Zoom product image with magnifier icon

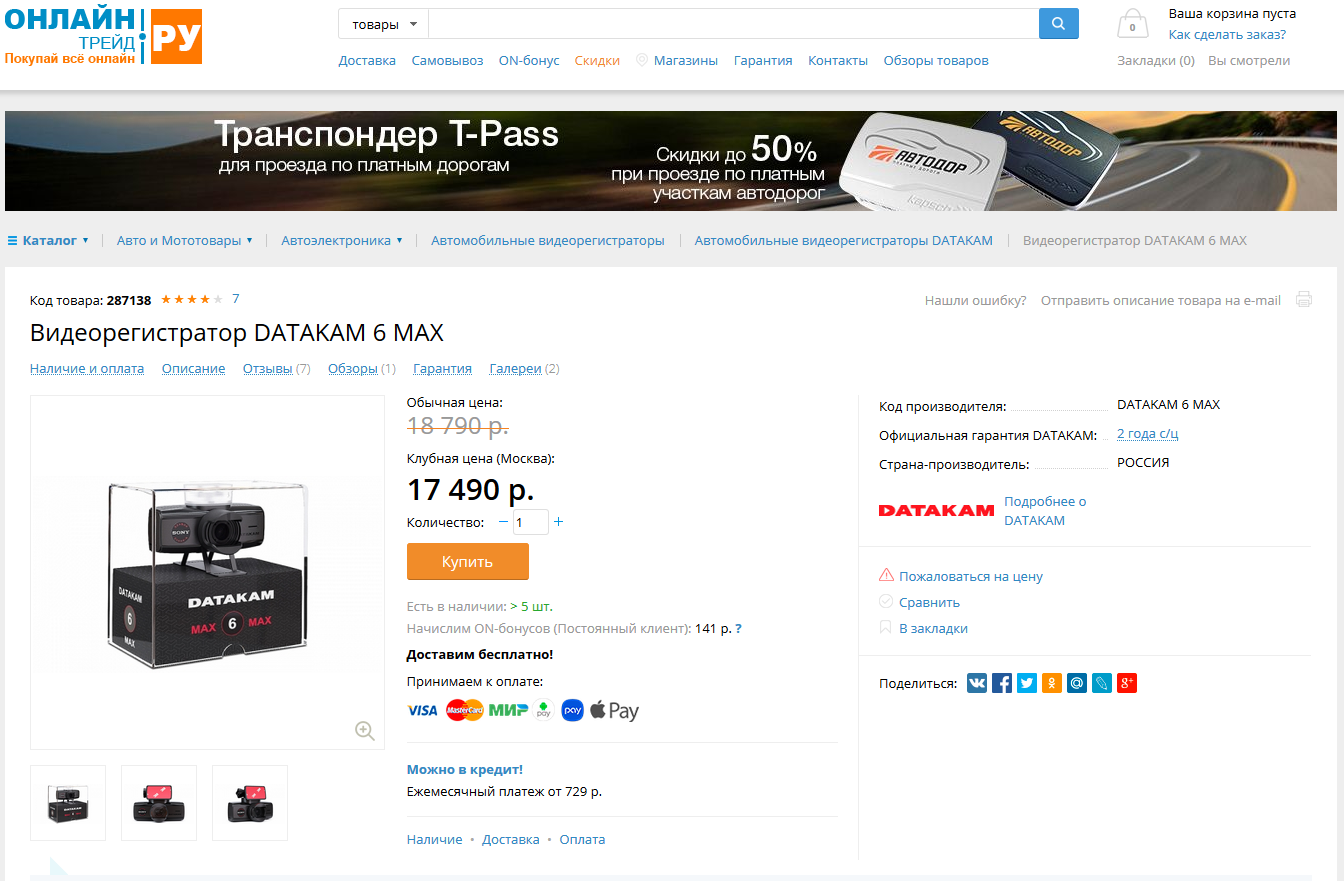pos(365,731)
